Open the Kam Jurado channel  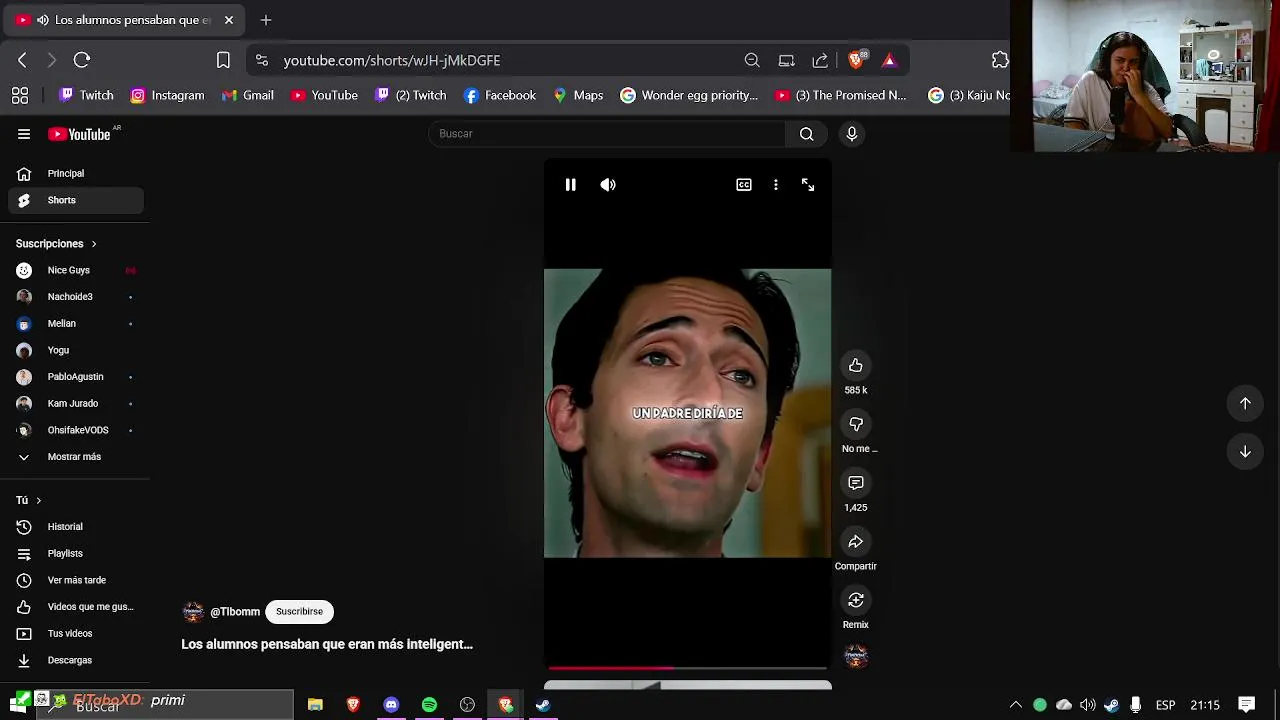tap(76, 404)
